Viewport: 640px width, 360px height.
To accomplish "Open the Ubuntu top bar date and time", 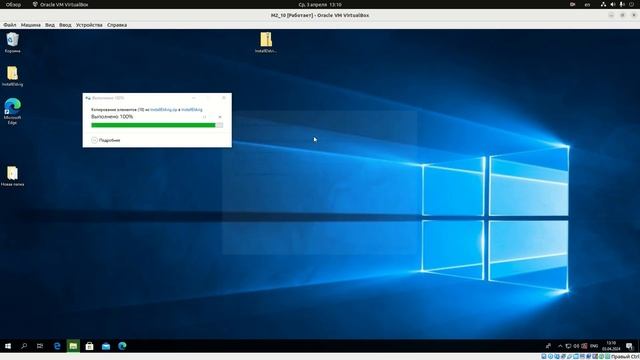I will click(320, 4).
